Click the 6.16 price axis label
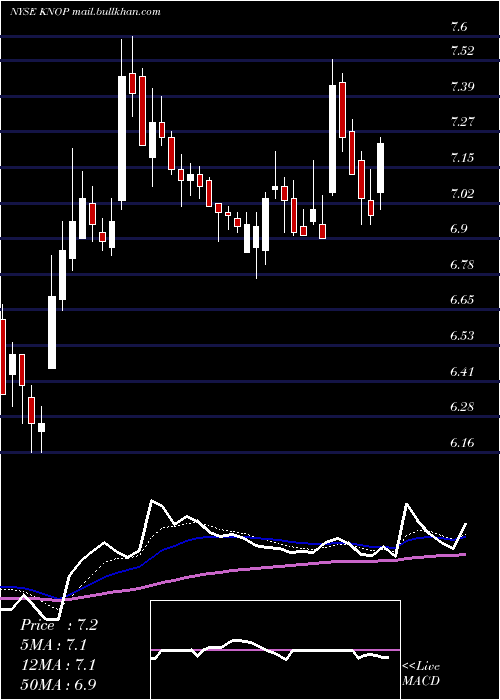Image resolution: width=500 pixels, height=700 pixels. (x=462, y=442)
